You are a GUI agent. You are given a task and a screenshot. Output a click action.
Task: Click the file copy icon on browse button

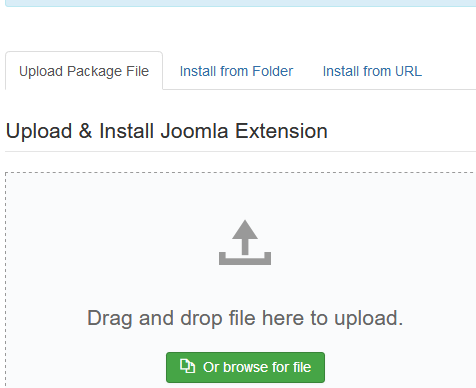click(x=187, y=366)
